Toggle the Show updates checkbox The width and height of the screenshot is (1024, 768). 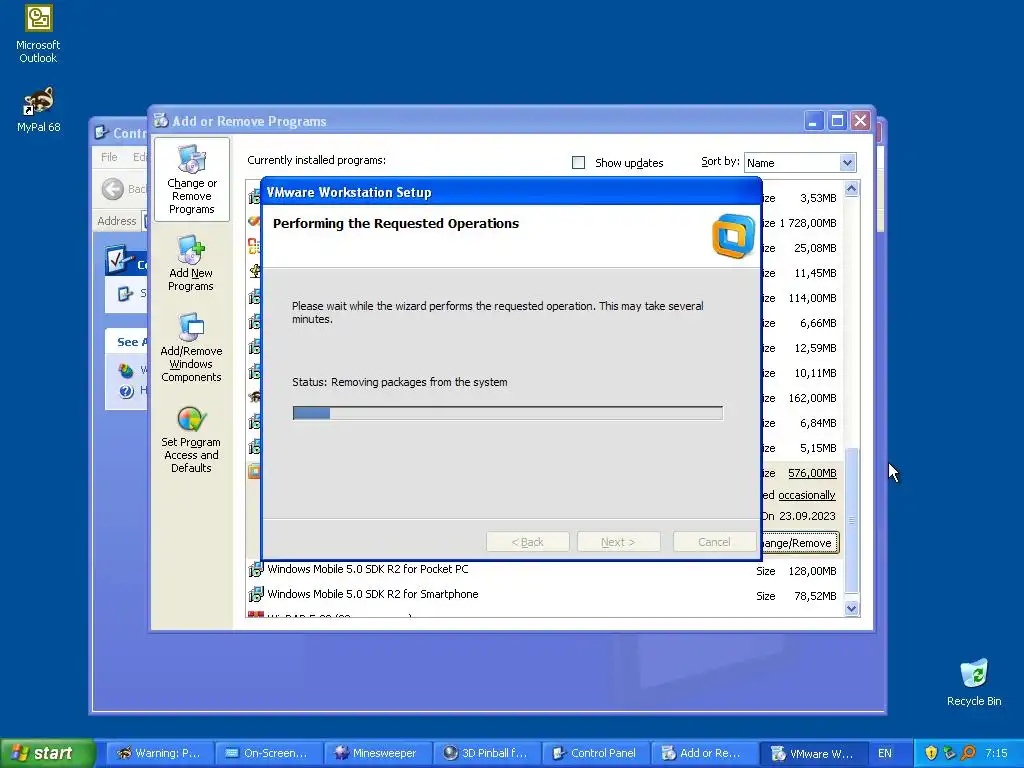coord(579,163)
